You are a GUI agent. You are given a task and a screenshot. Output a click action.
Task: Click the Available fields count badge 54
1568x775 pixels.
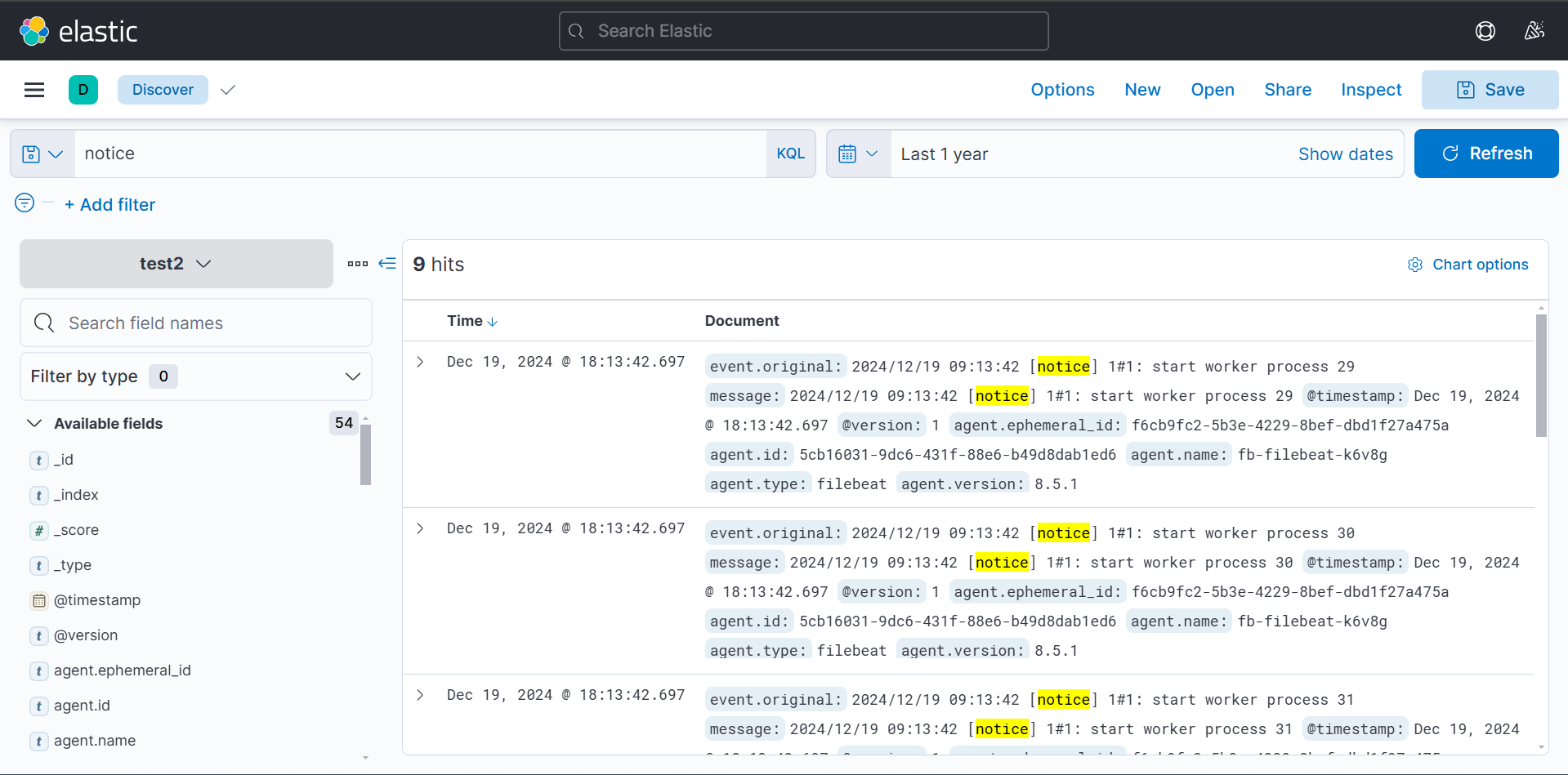click(344, 423)
